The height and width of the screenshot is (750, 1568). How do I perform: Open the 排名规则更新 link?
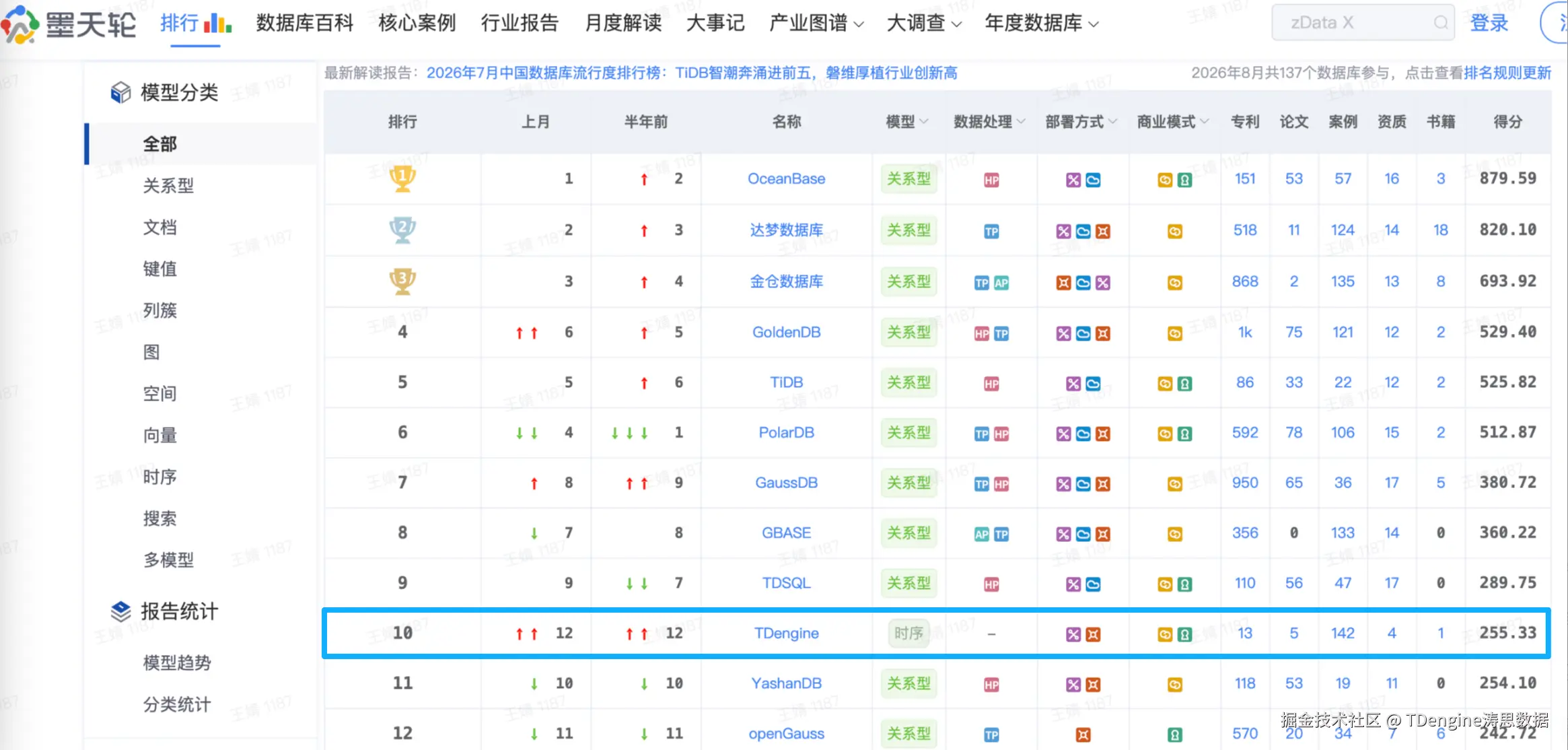(x=1507, y=73)
